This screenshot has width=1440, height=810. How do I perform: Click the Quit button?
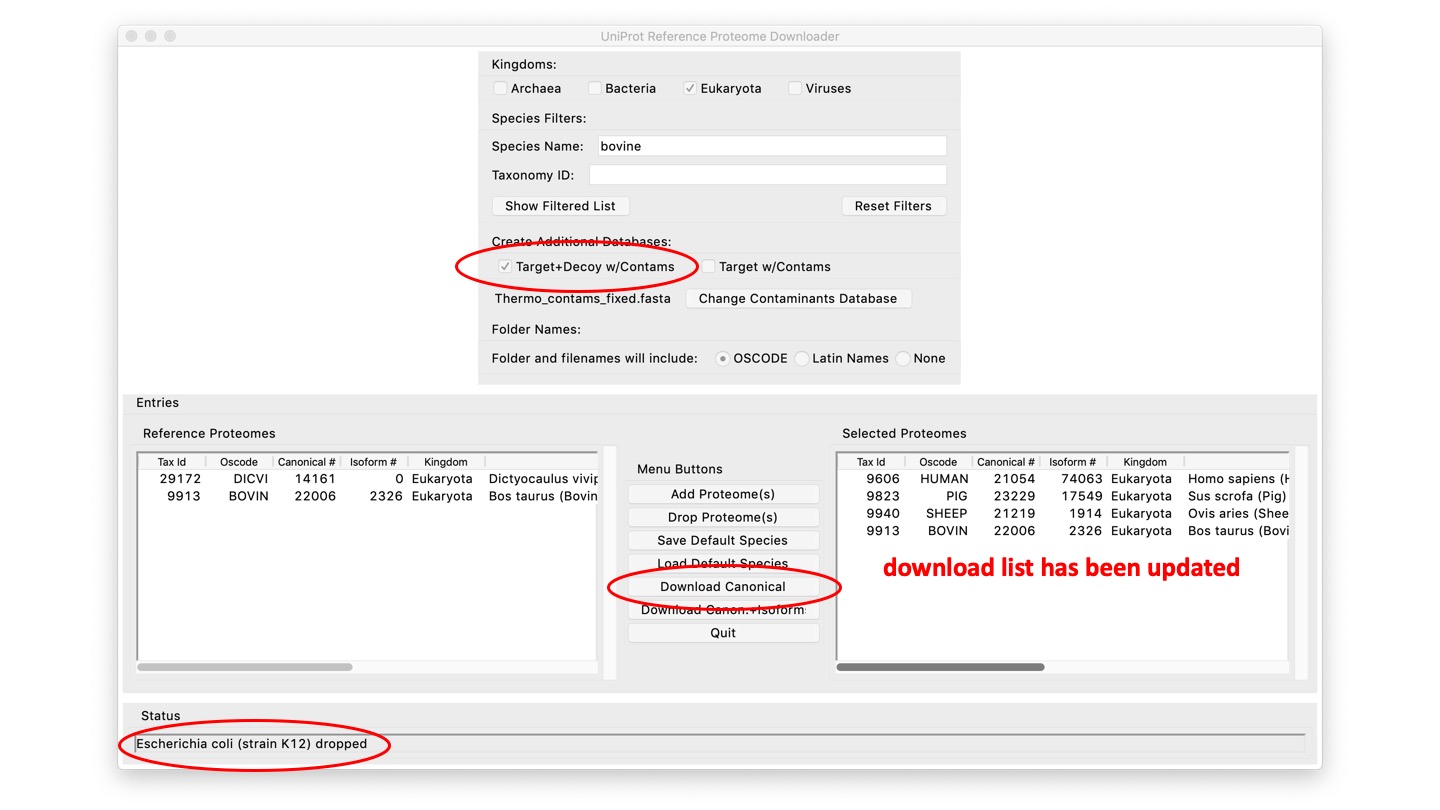point(723,633)
